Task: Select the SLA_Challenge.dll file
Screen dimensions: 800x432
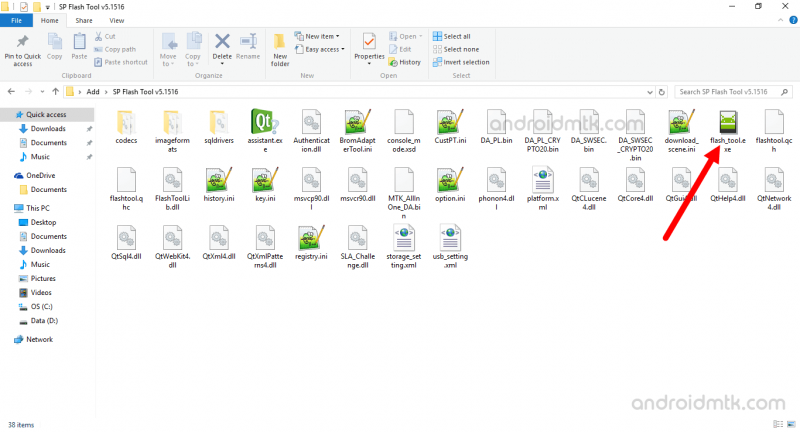Action: point(357,247)
